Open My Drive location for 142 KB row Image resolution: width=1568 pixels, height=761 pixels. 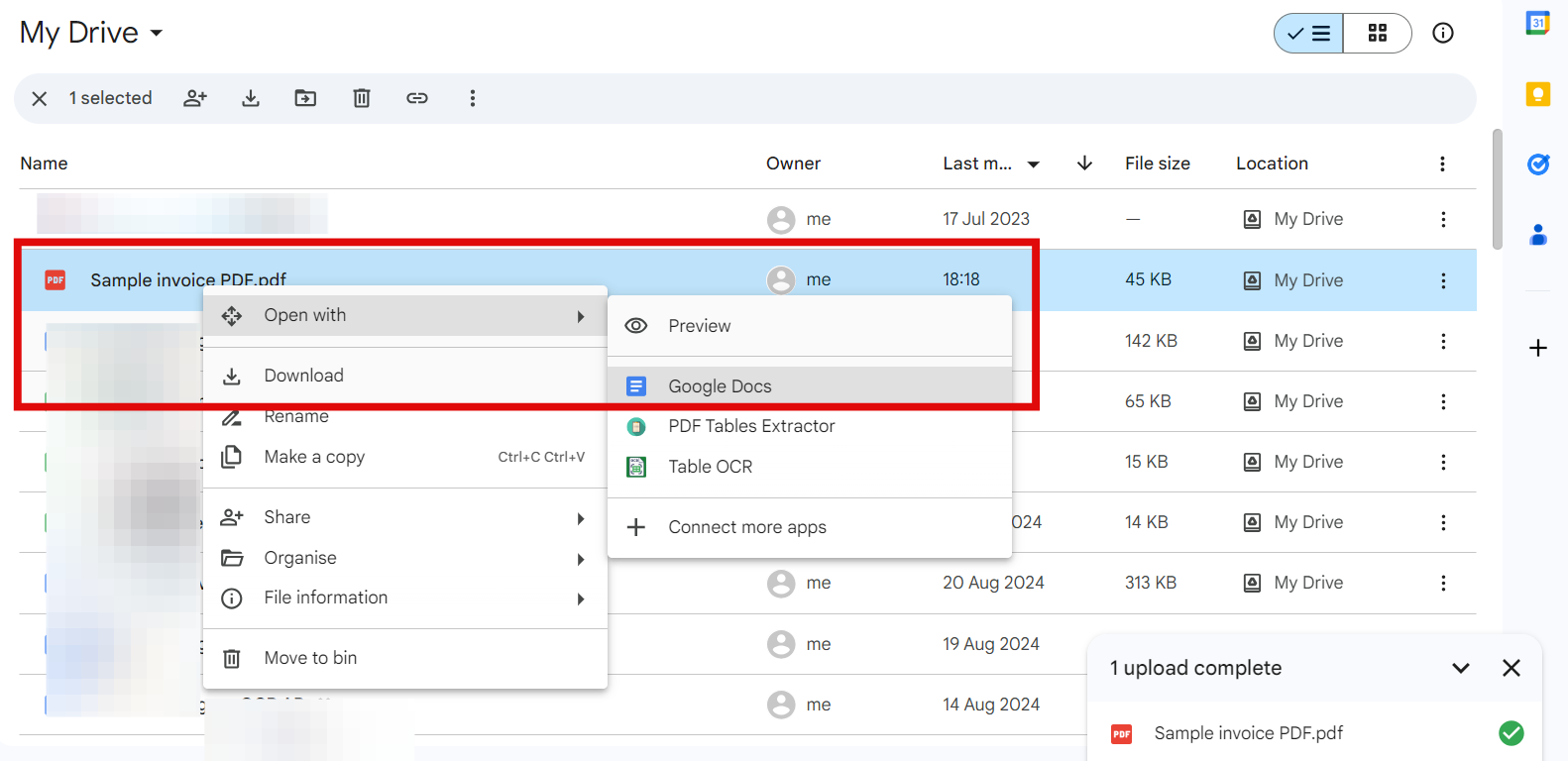coord(1293,341)
